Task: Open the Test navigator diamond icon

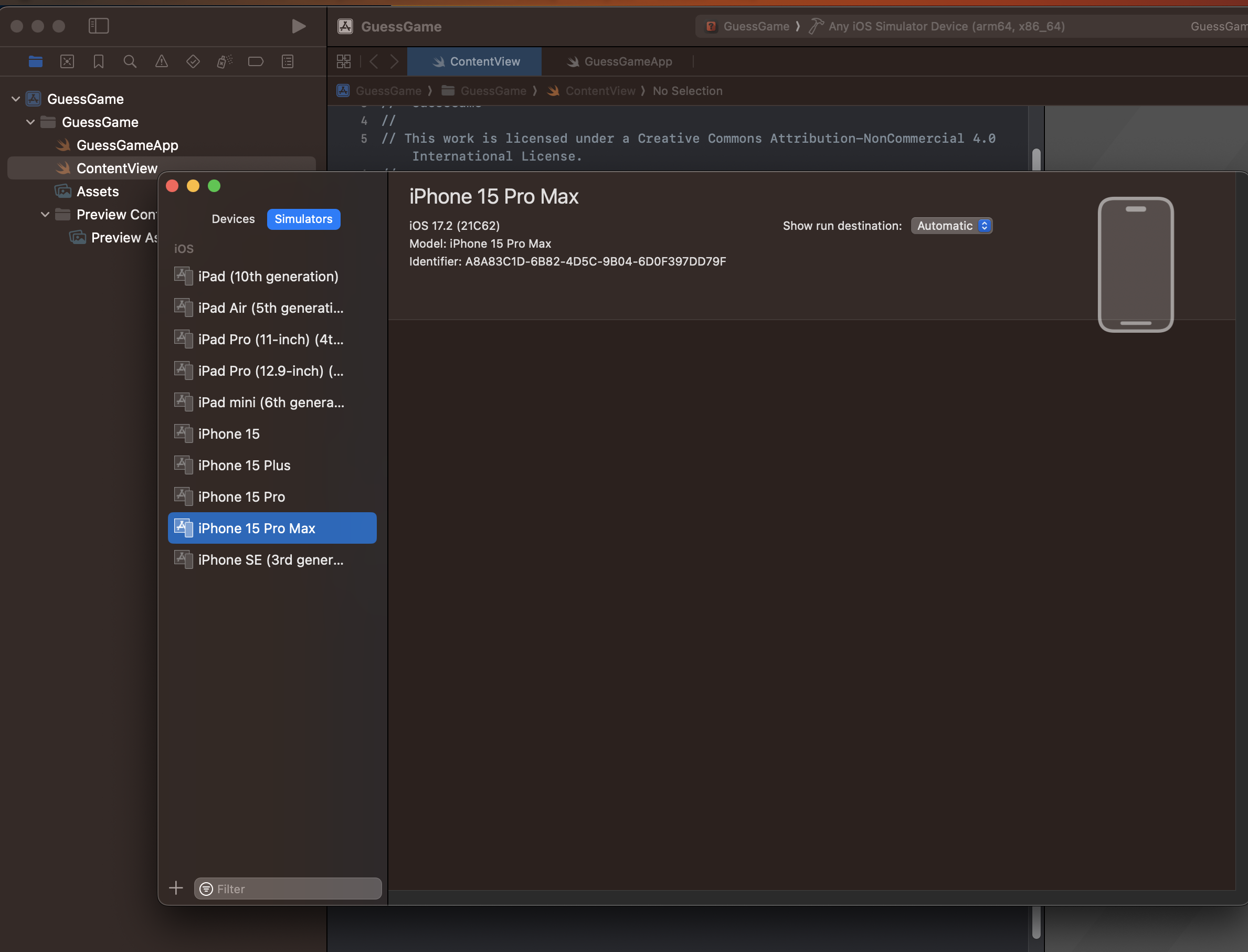Action: (x=193, y=61)
